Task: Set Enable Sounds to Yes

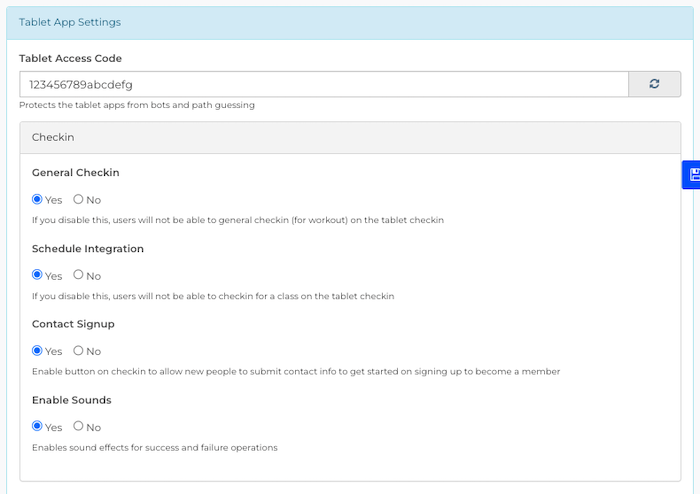Action: coord(38,427)
